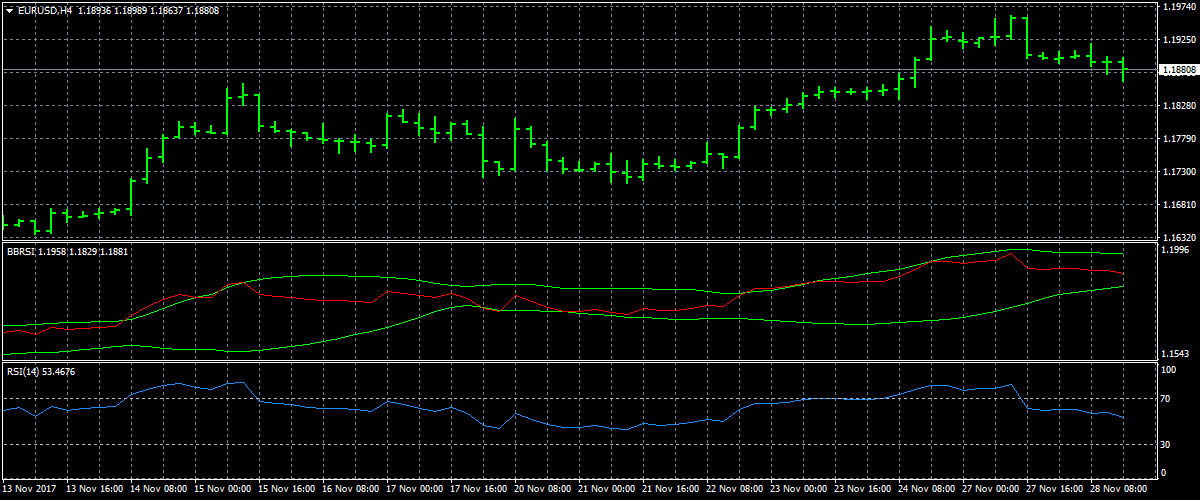
Task: Click the 1.1996 BBRSI scale value
Action: [1176, 251]
